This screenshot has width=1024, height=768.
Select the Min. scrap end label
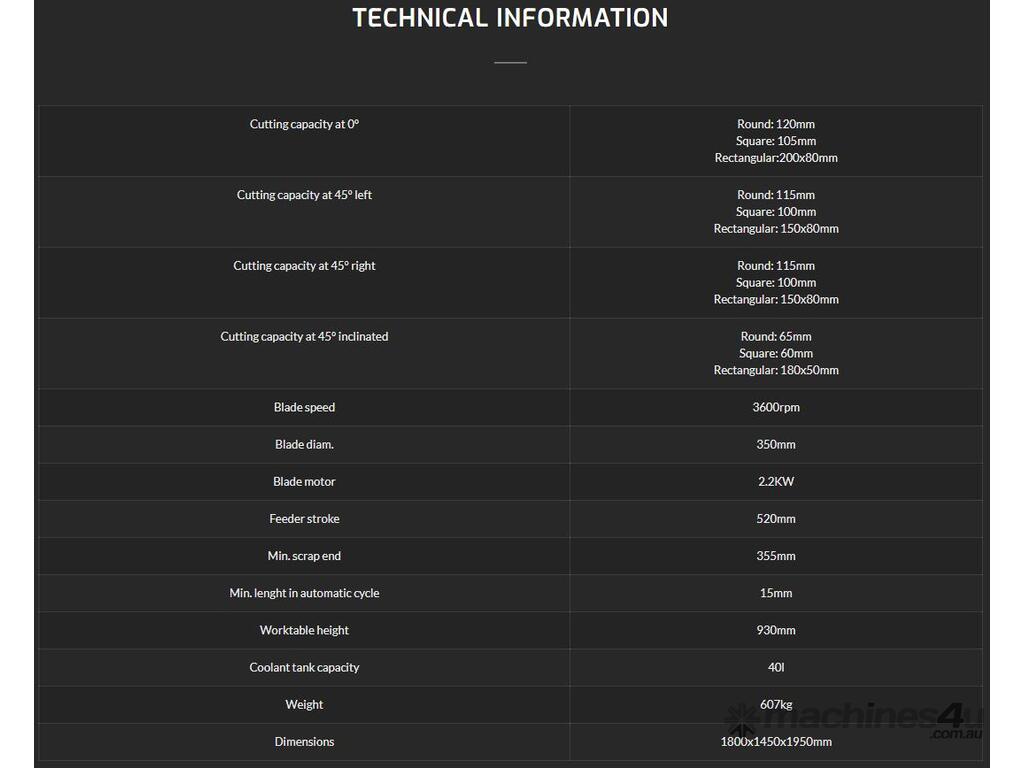coord(304,556)
